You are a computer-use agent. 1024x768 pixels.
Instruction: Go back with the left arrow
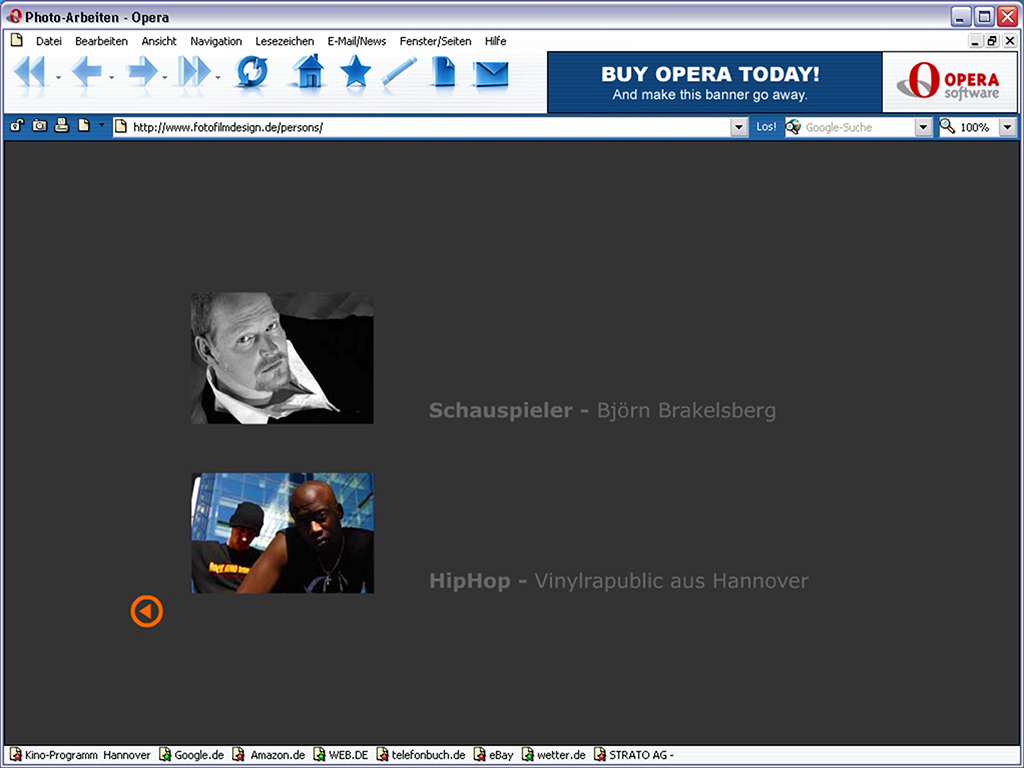pyautogui.click(x=86, y=71)
